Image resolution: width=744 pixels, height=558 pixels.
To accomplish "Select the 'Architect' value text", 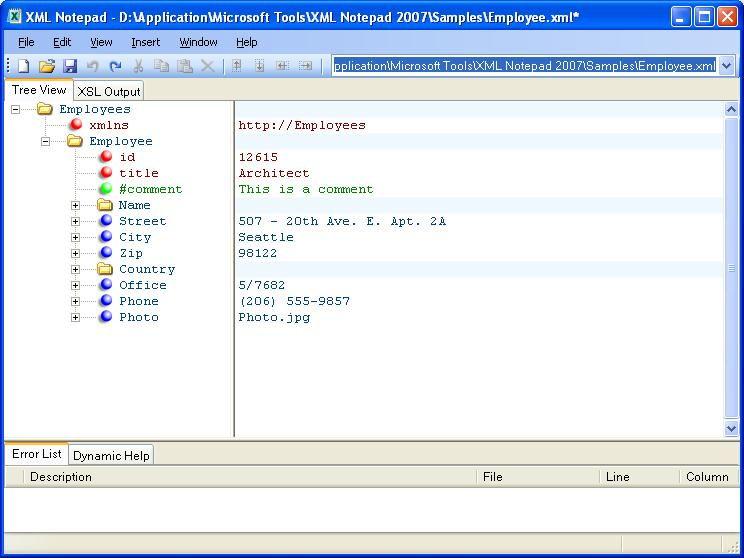I will [x=274, y=173].
